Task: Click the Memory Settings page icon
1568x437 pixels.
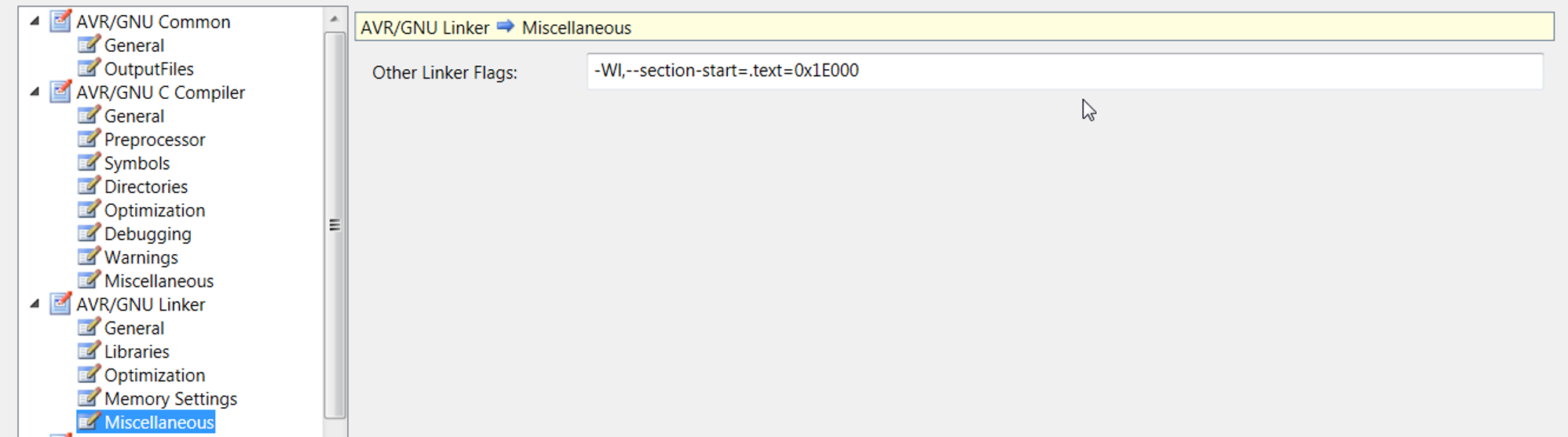Action: click(89, 398)
